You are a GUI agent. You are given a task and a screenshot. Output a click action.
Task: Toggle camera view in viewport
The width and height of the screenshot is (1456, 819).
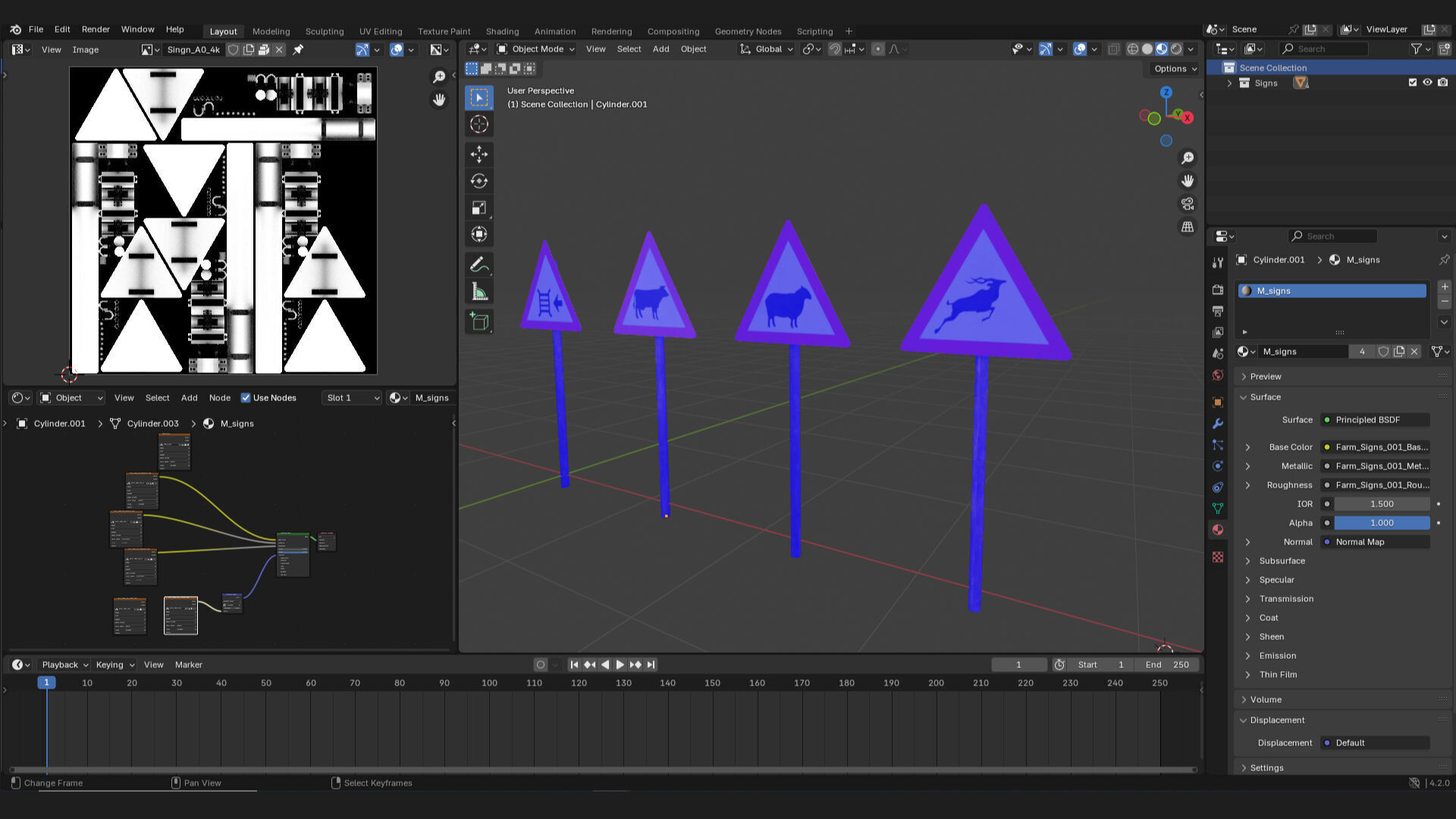click(1187, 204)
